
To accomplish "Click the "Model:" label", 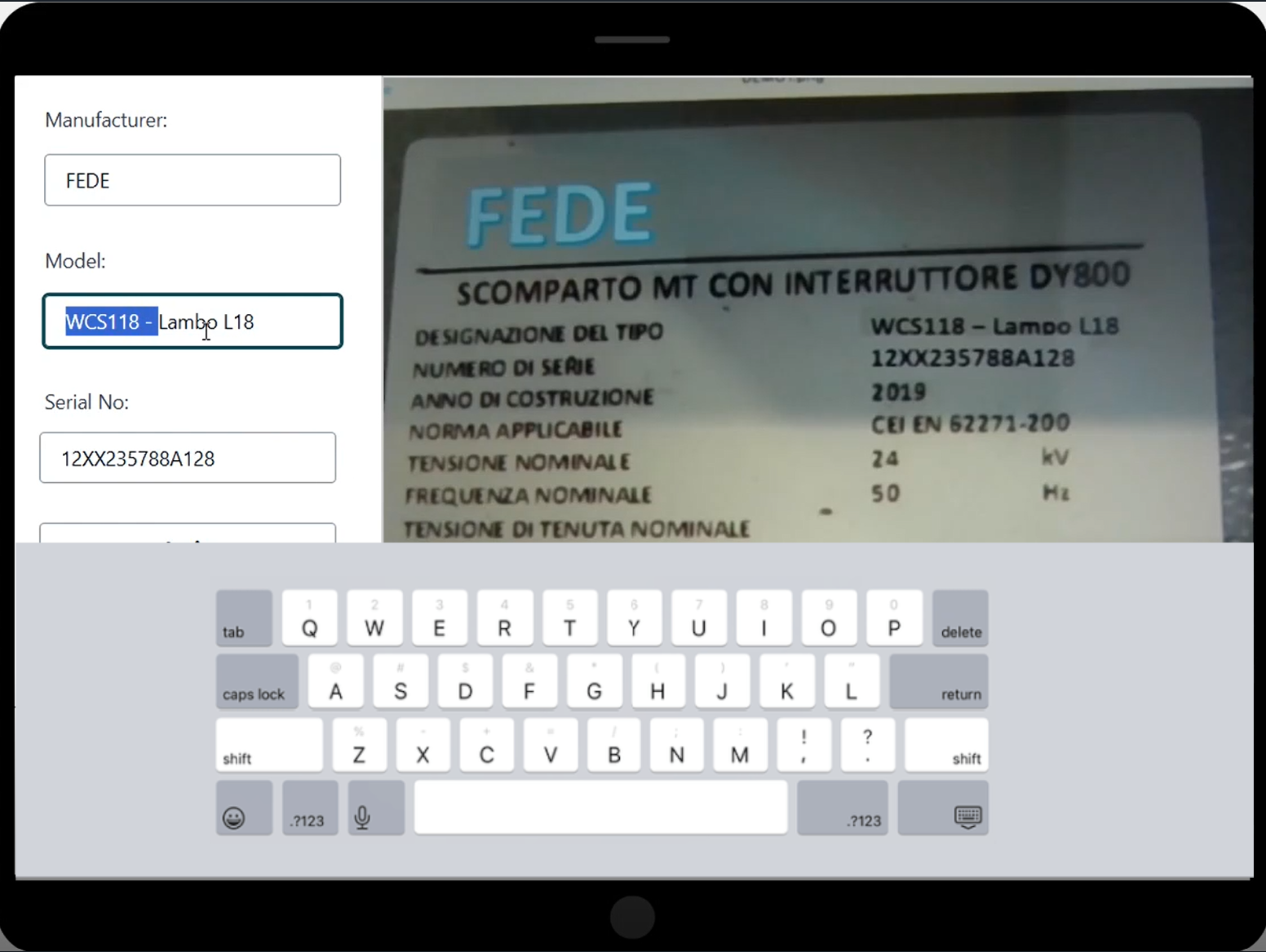I will (x=75, y=261).
